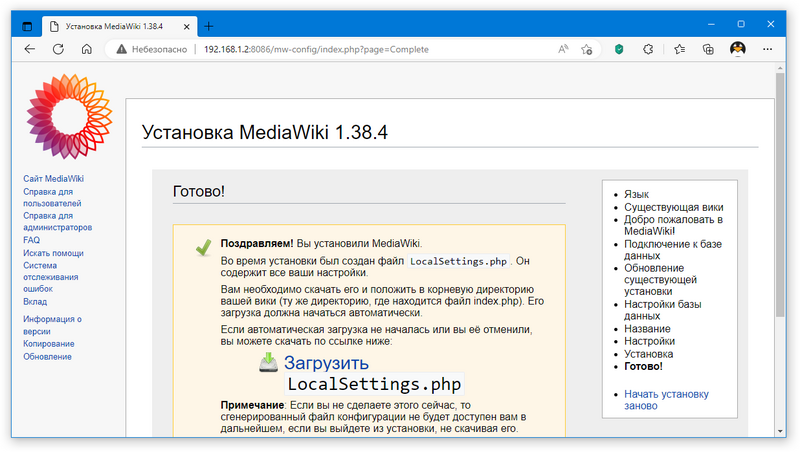Click "Добро пожаловать в MediaWiki!" step

click(x=673, y=225)
